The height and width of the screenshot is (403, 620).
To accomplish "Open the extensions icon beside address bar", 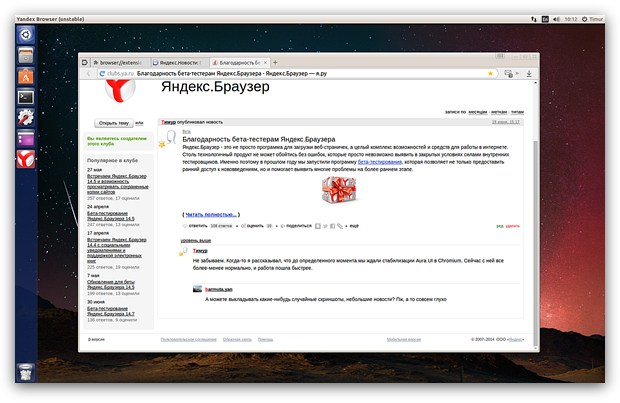I will pyautogui.click(x=508, y=74).
